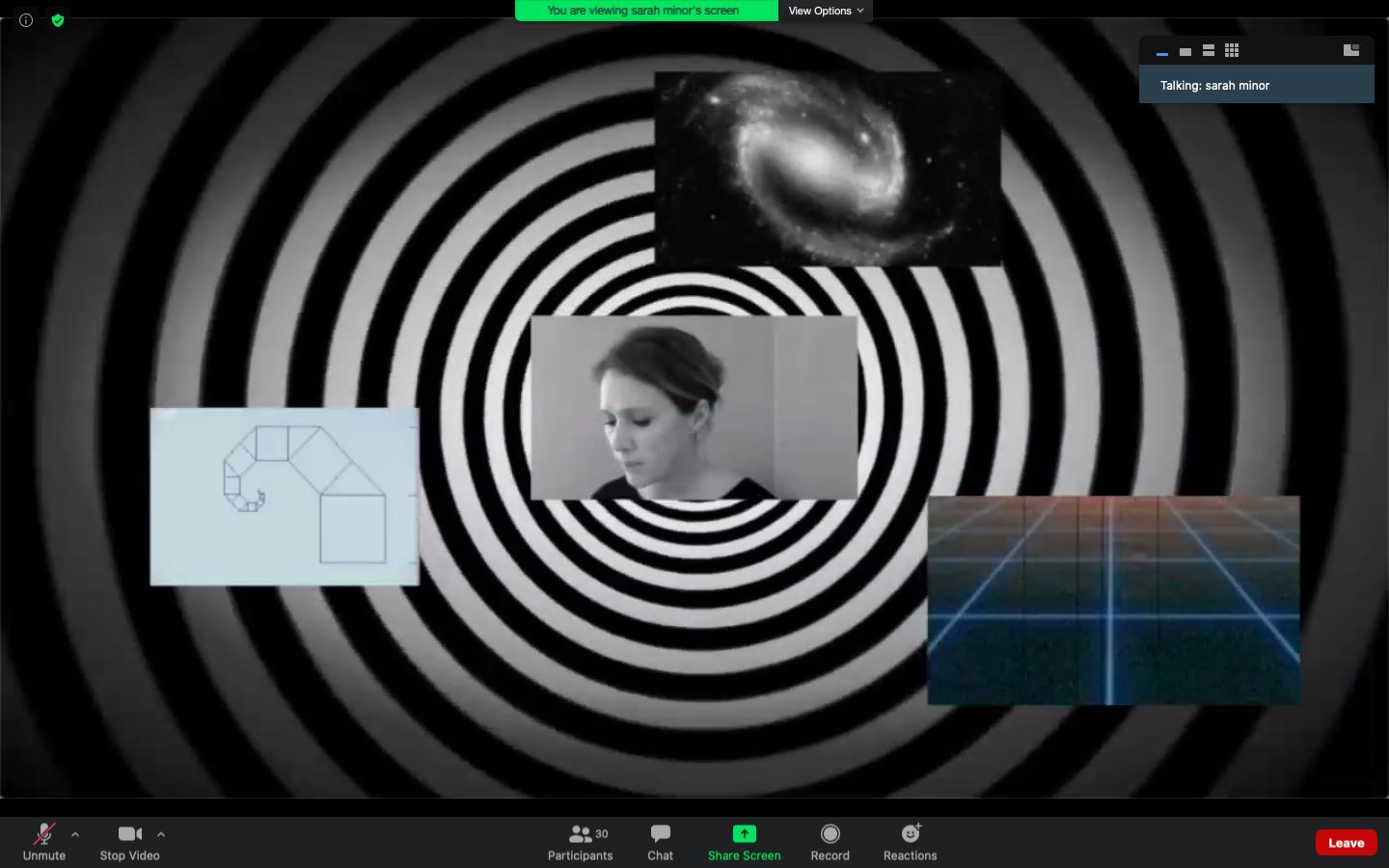Click the woman's video frame at center
Image resolution: width=1389 pixels, height=868 pixels.
pyautogui.click(x=694, y=407)
